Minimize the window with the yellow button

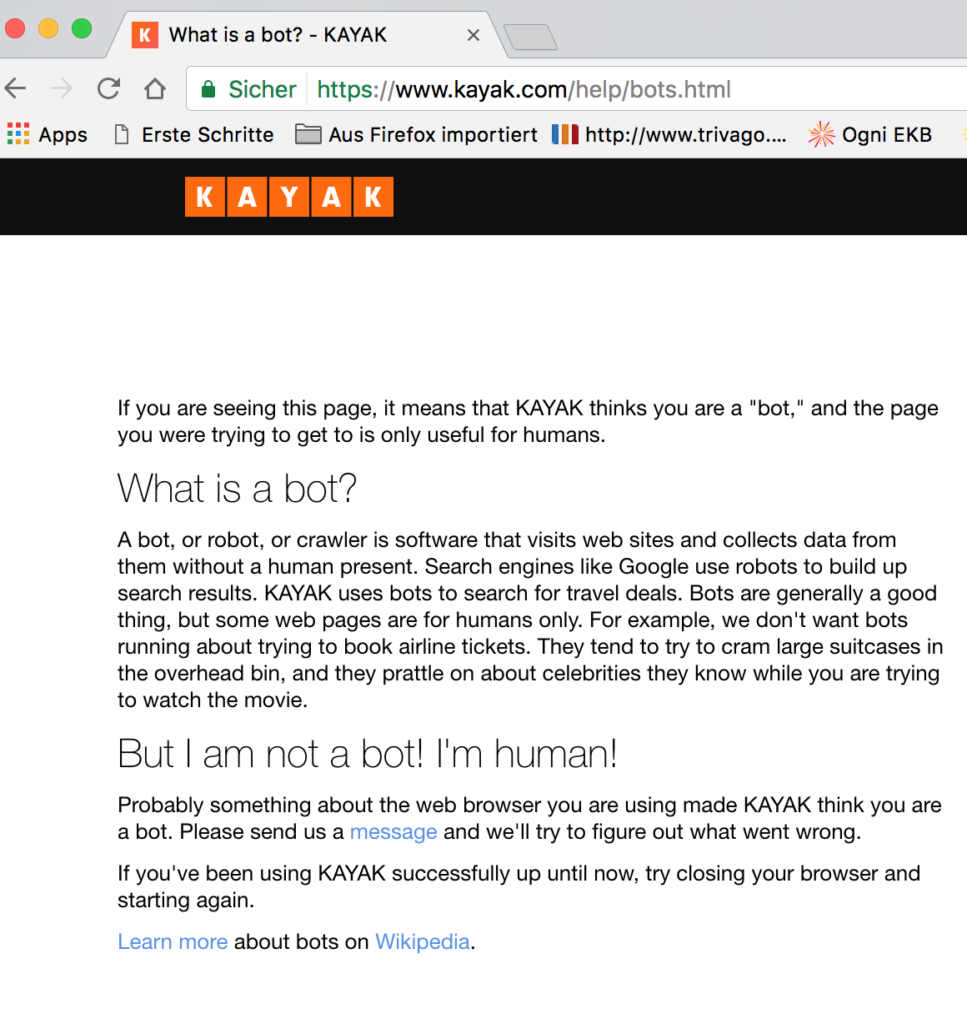point(48,29)
